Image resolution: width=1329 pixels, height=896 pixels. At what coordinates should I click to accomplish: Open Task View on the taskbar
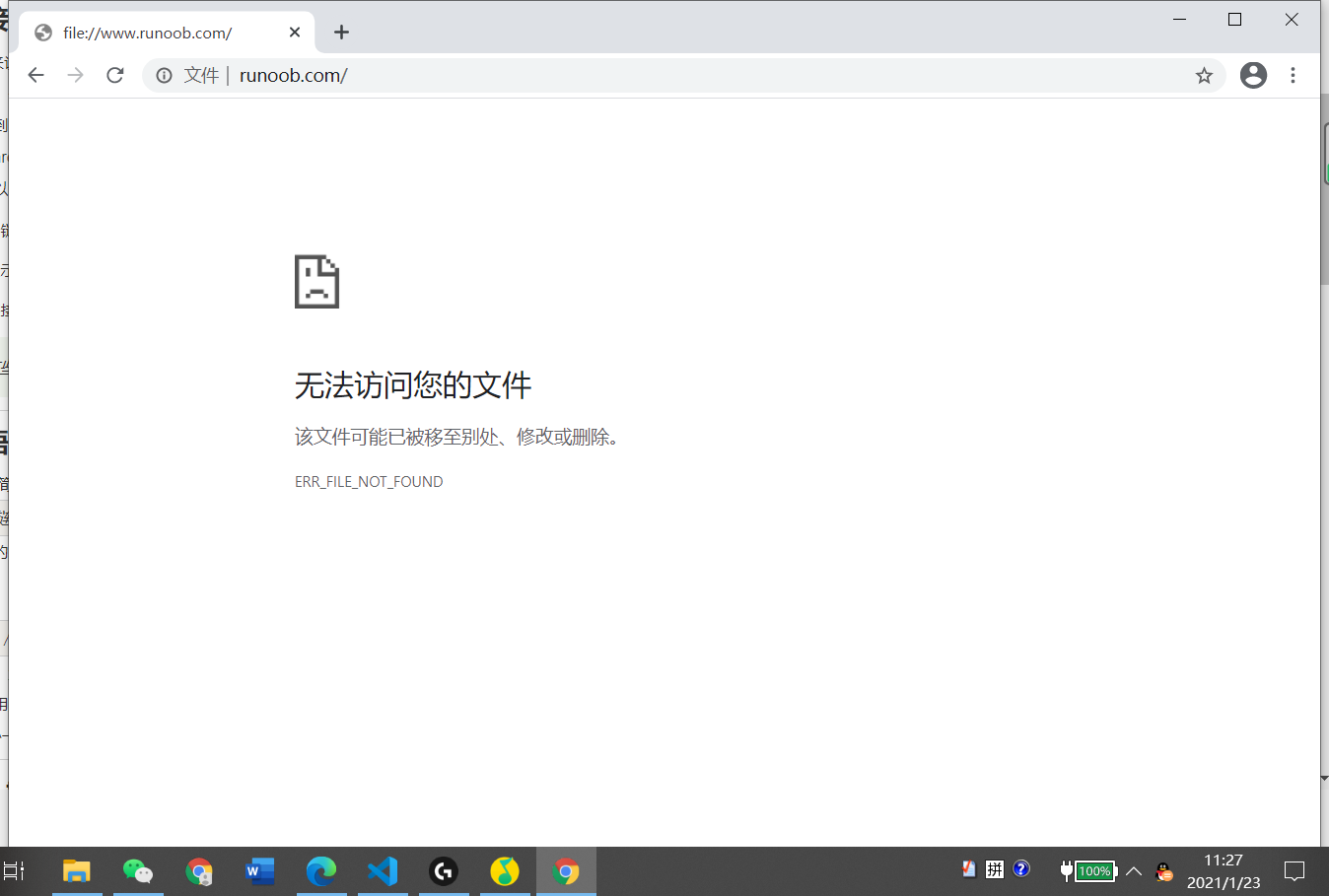15,871
